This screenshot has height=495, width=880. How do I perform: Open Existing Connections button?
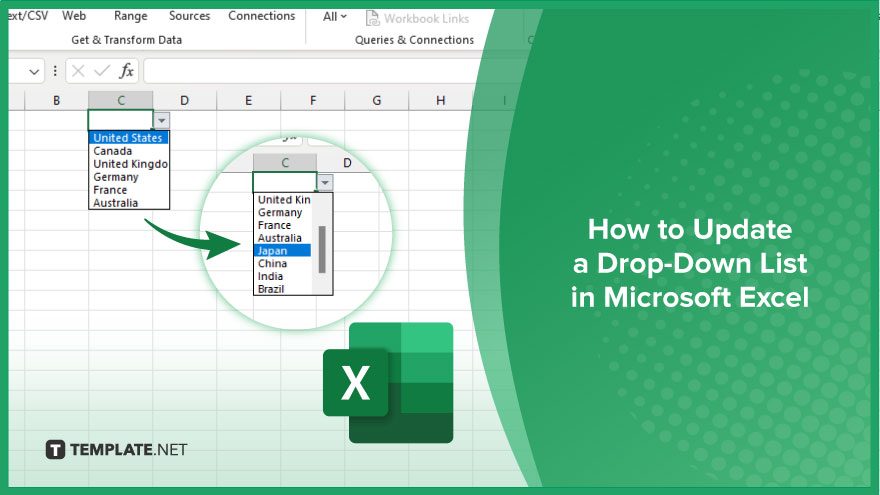click(261, 16)
